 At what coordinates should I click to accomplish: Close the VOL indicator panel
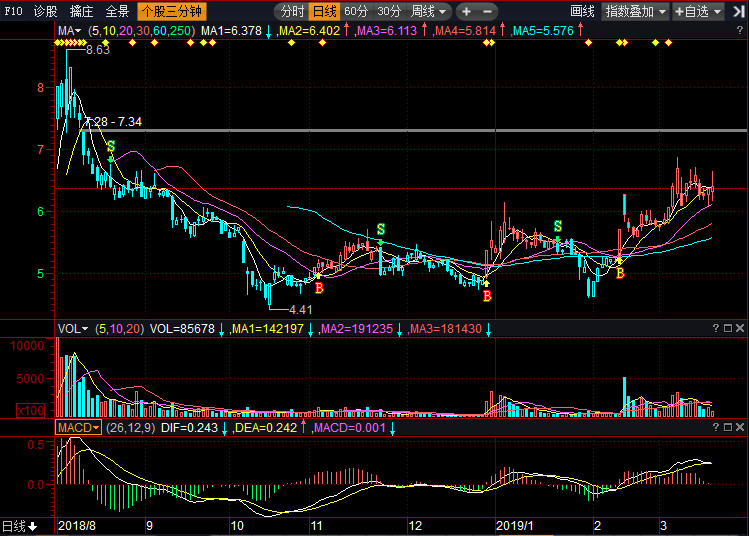(x=739, y=328)
